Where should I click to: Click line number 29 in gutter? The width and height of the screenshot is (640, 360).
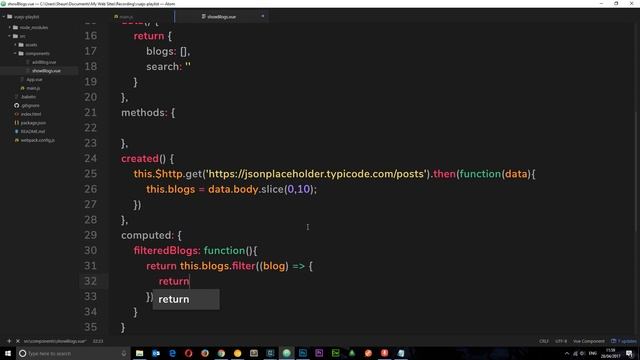pos(91,235)
